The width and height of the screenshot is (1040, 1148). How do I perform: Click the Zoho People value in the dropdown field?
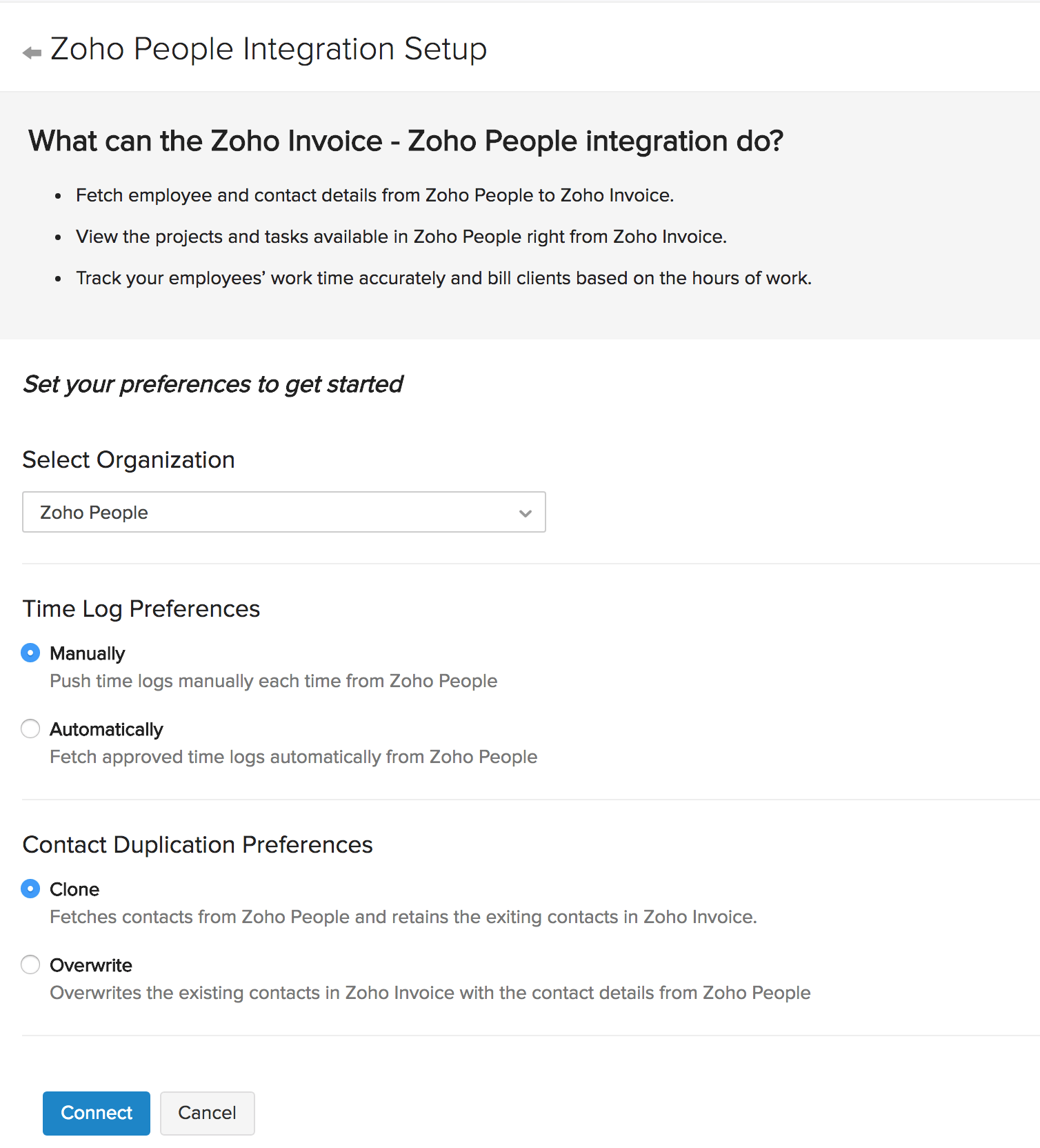pyautogui.click(x=93, y=512)
